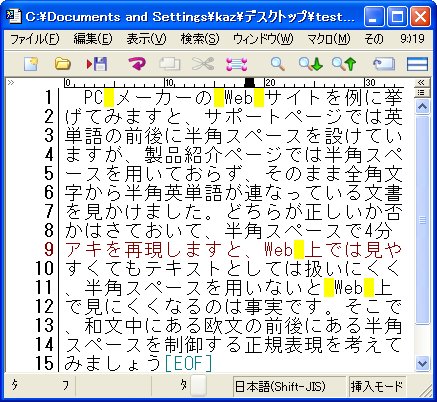Click the grayed-out Cut scissors icon
The image size is (437, 402).
(203, 64)
